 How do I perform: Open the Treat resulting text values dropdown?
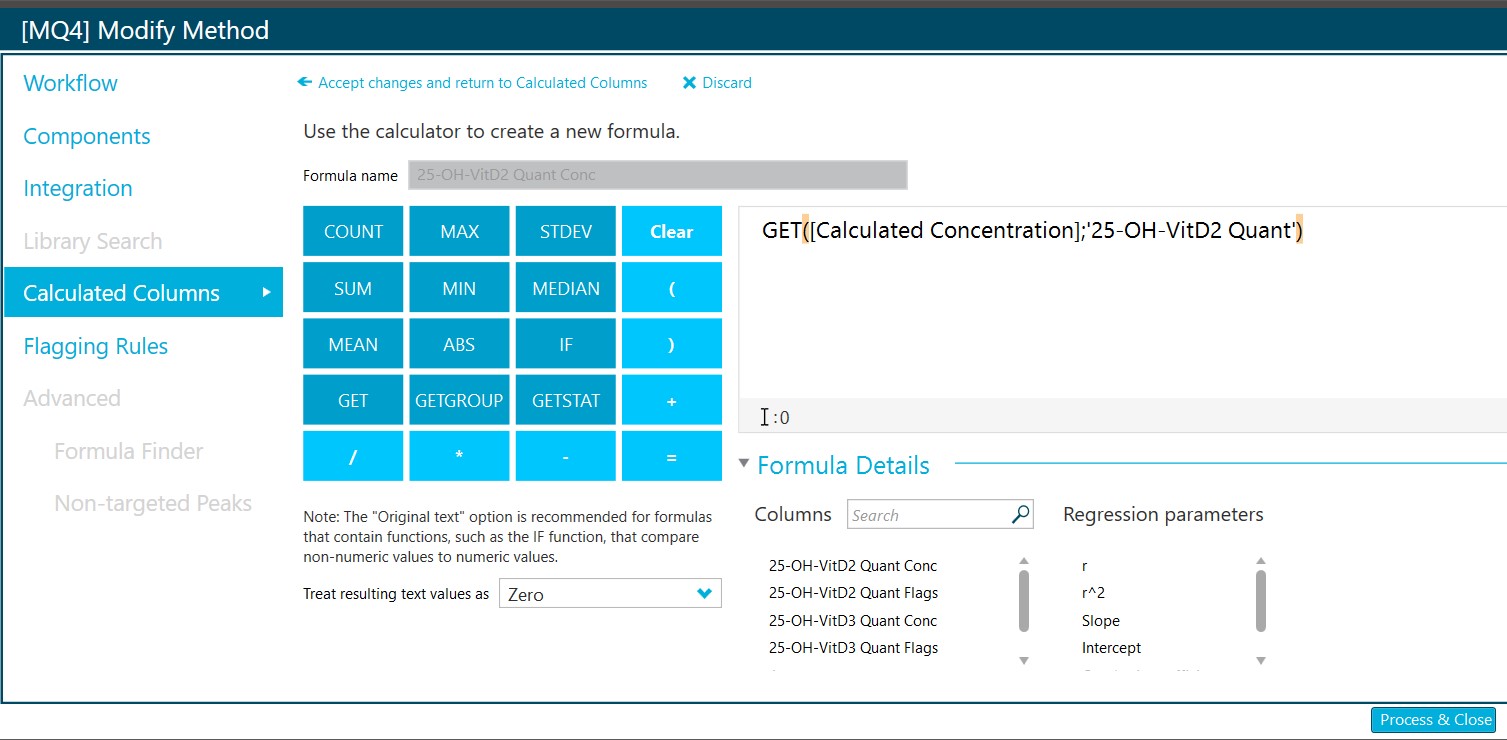610,594
